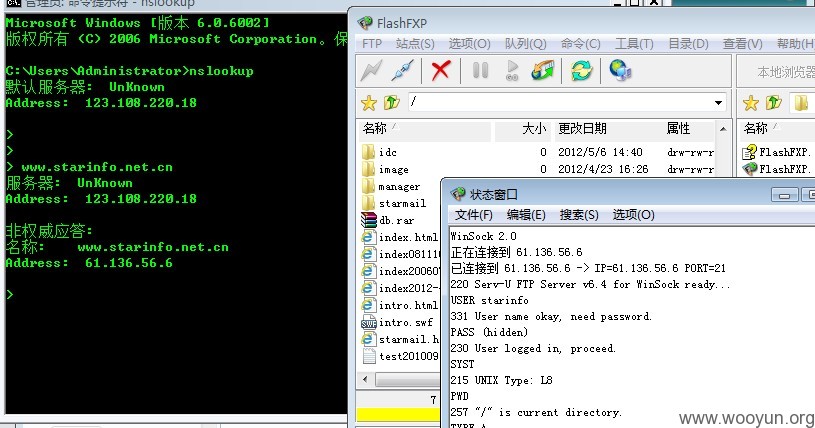Screen dimensions: 815x428
Task: Click '215 UNIX Type: L8' log line
Action: pyautogui.click(x=502, y=381)
